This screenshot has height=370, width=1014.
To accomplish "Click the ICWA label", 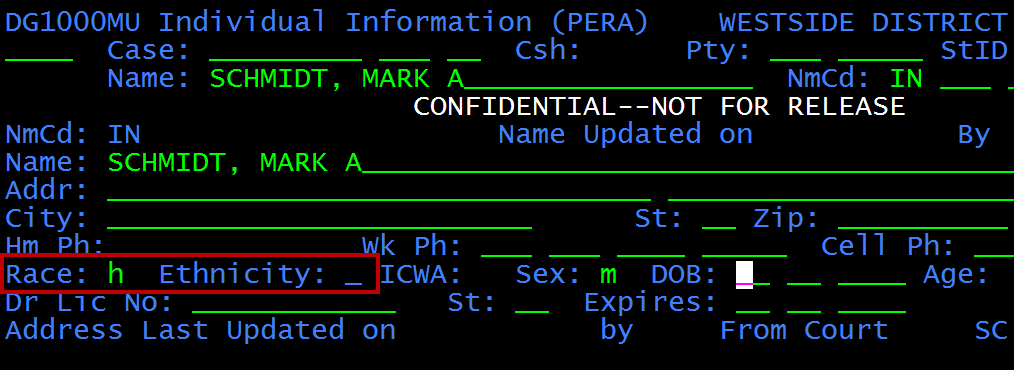I will (421, 275).
